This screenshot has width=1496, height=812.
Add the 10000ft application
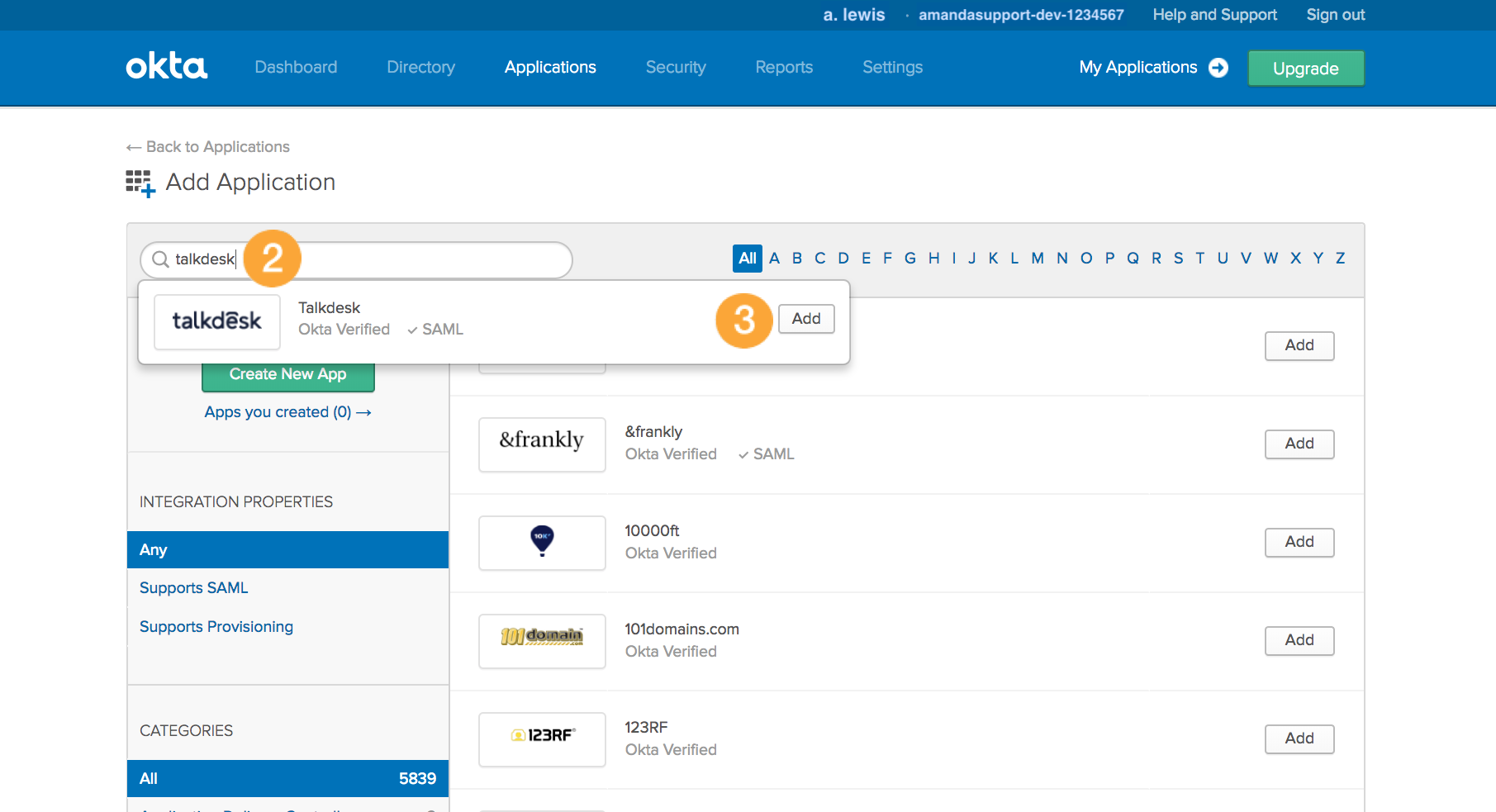(x=1299, y=543)
